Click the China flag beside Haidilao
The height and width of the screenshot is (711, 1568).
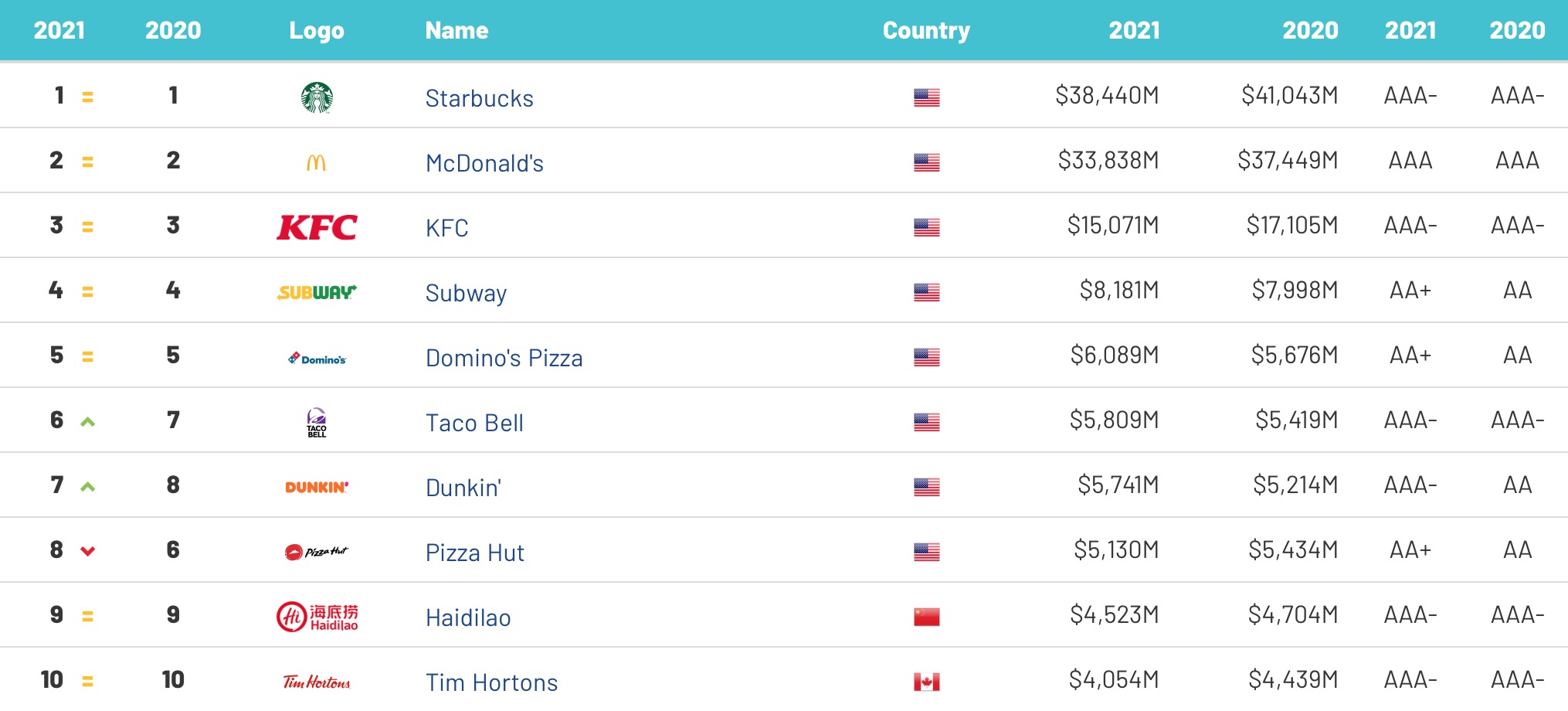pos(926,617)
